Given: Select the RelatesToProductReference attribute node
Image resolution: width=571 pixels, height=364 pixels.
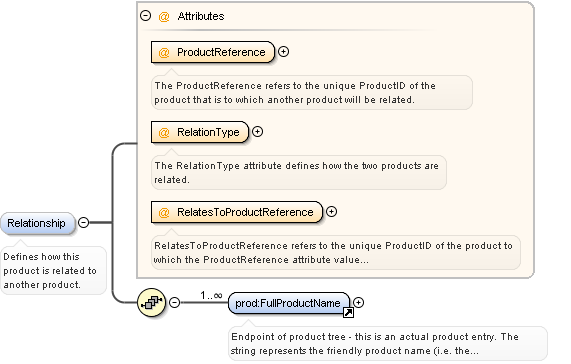Looking at the screenshot, I should click(x=237, y=212).
